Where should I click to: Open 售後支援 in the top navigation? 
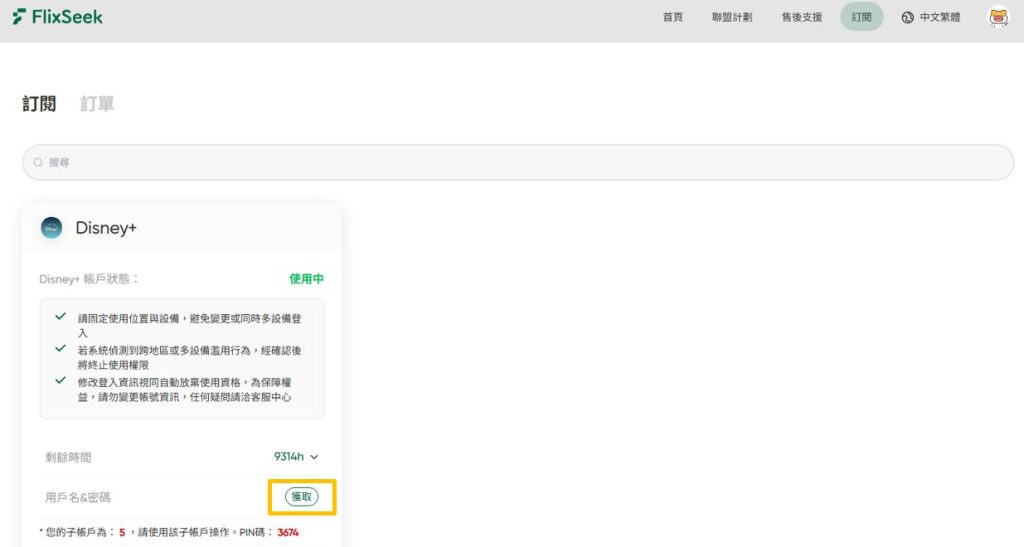coord(801,17)
